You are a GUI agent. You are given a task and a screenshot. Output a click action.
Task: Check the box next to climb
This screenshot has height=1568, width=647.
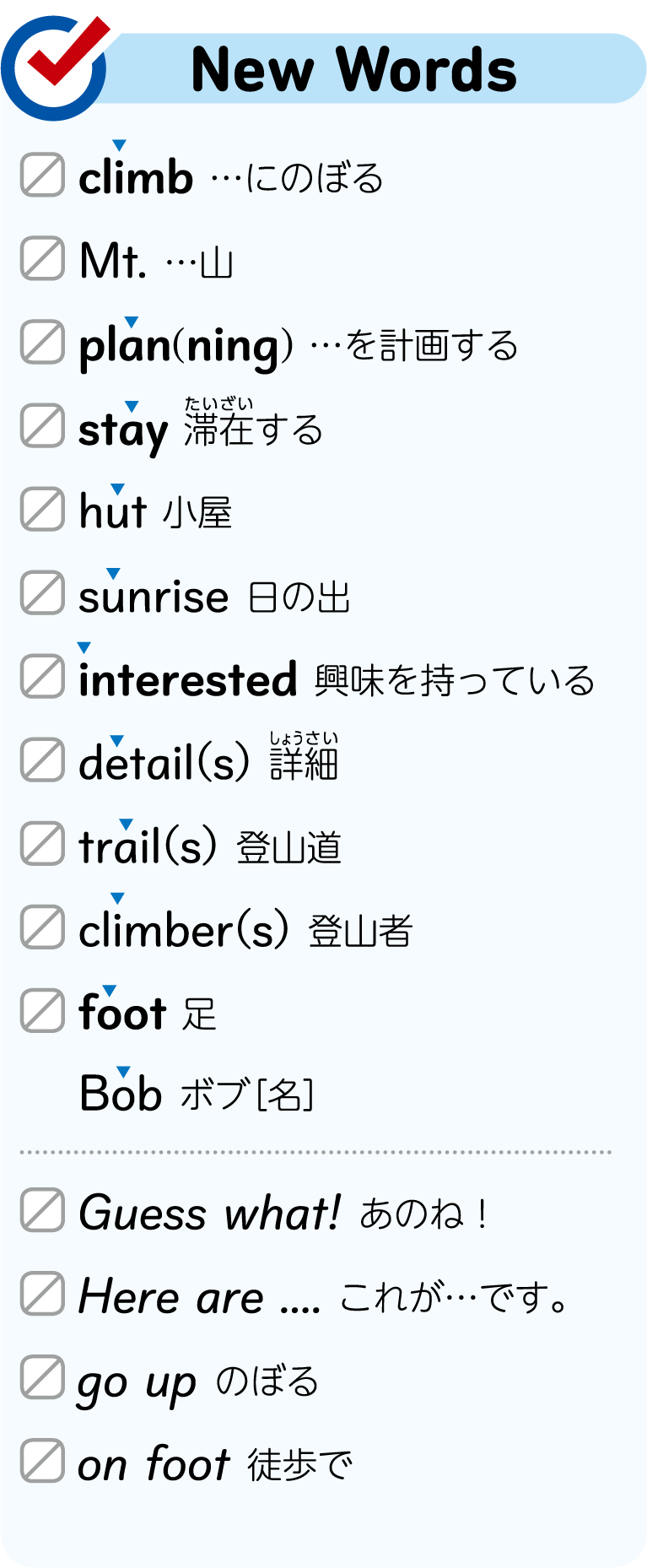click(42, 176)
